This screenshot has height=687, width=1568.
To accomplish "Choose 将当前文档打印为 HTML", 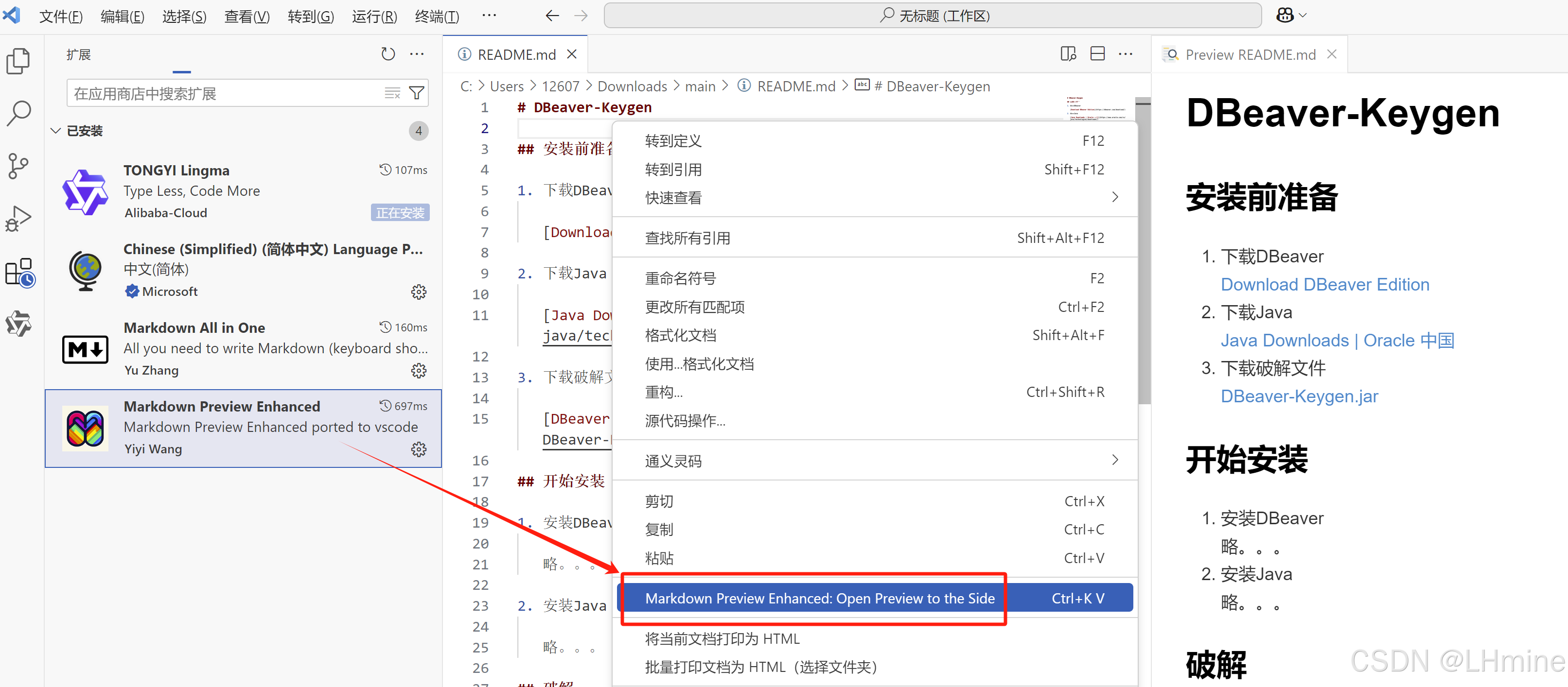I will [x=875, y=638].
